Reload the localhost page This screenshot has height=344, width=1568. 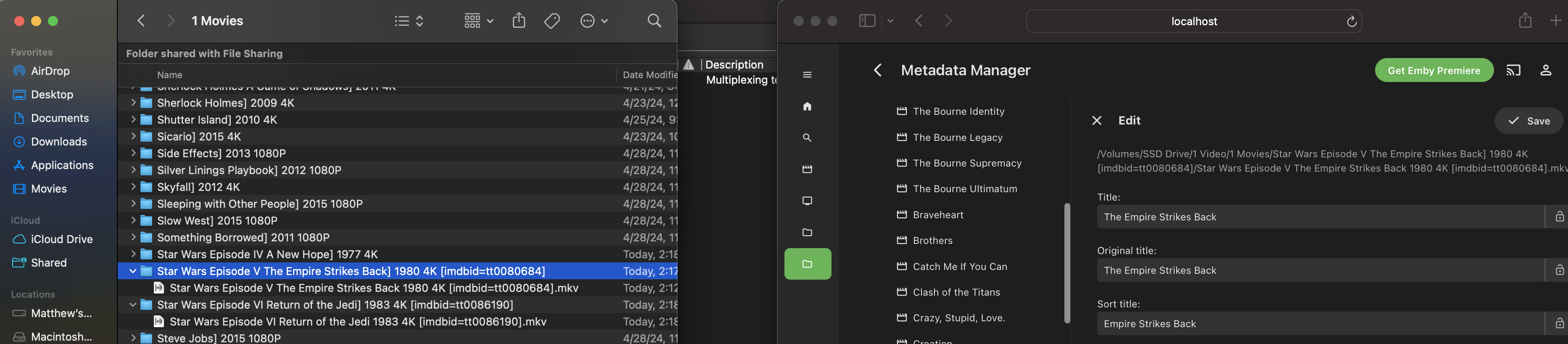tap(1352, 21)
